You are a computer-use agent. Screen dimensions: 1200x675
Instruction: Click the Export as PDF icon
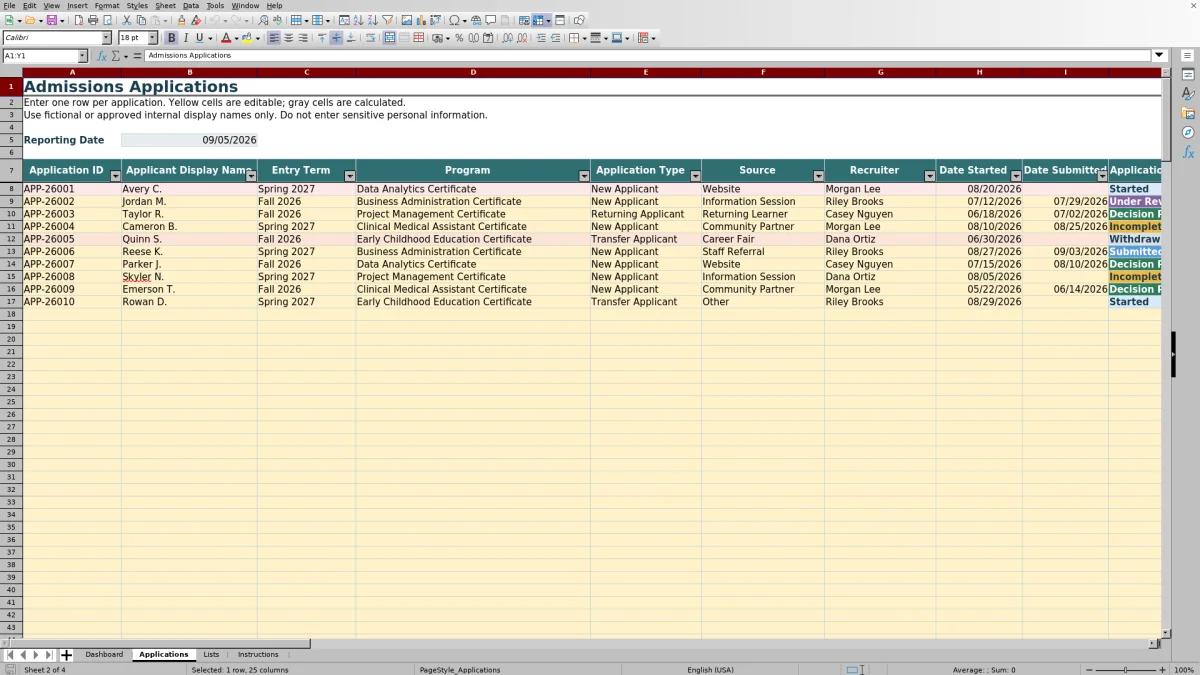[78, 20]
